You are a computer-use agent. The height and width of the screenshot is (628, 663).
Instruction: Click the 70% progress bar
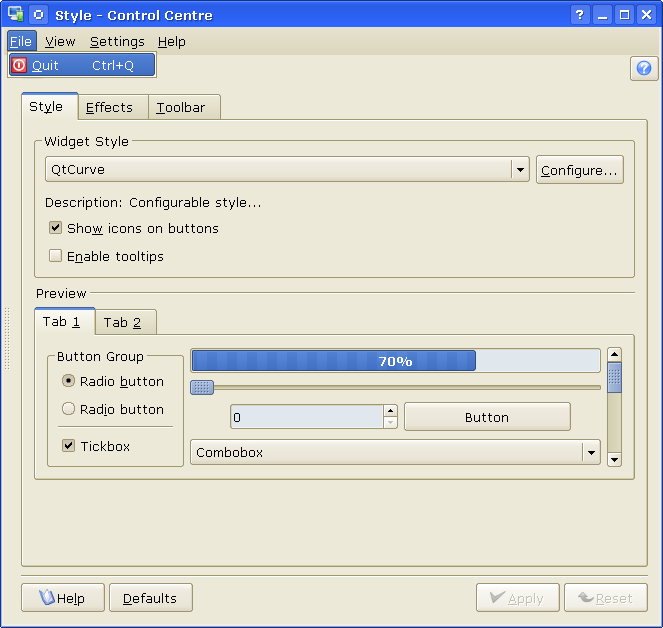coord(395,361)
